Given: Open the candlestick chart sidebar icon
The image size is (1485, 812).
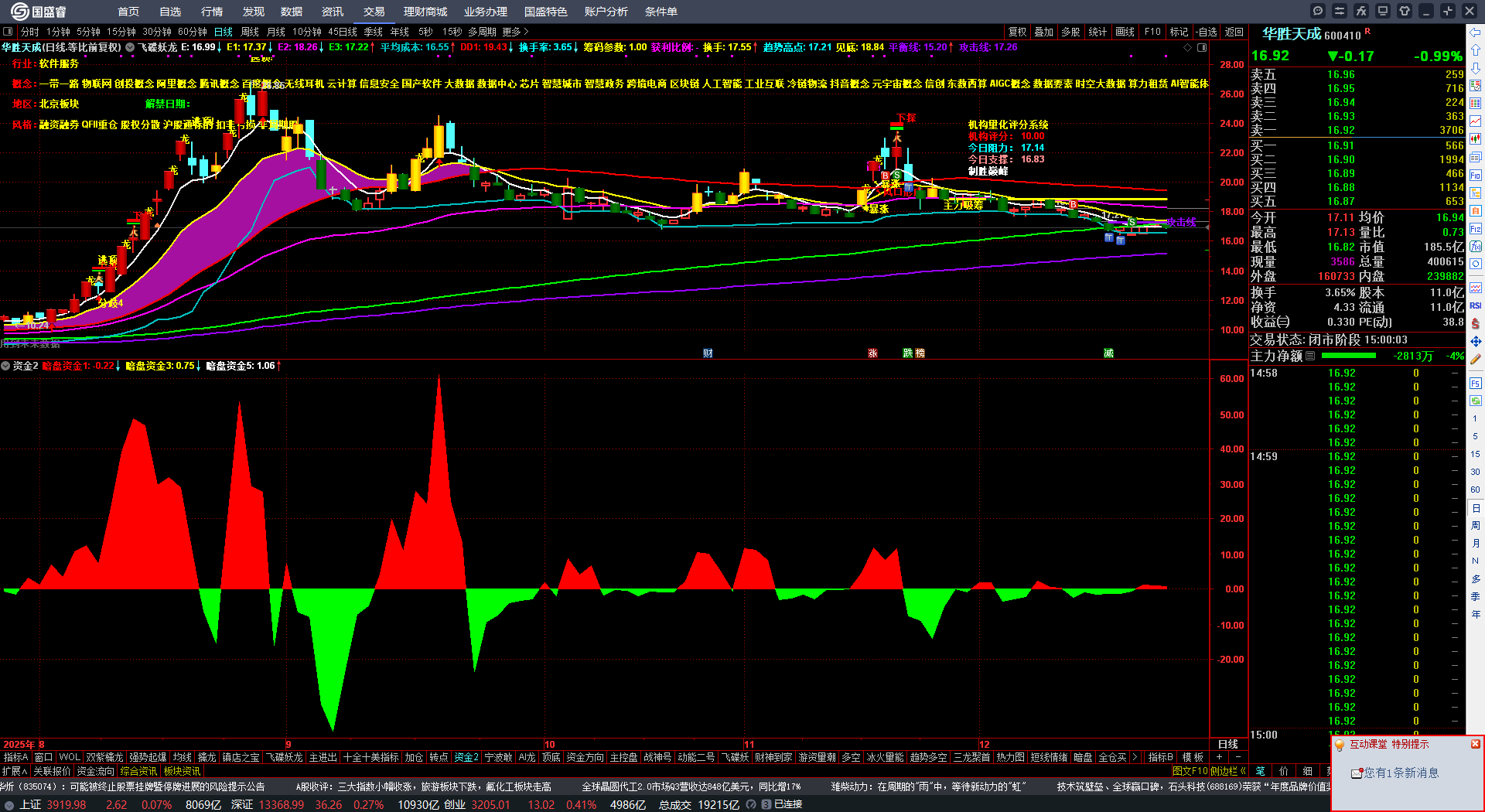Looking at the screenshot, I should coord(1476,139).
